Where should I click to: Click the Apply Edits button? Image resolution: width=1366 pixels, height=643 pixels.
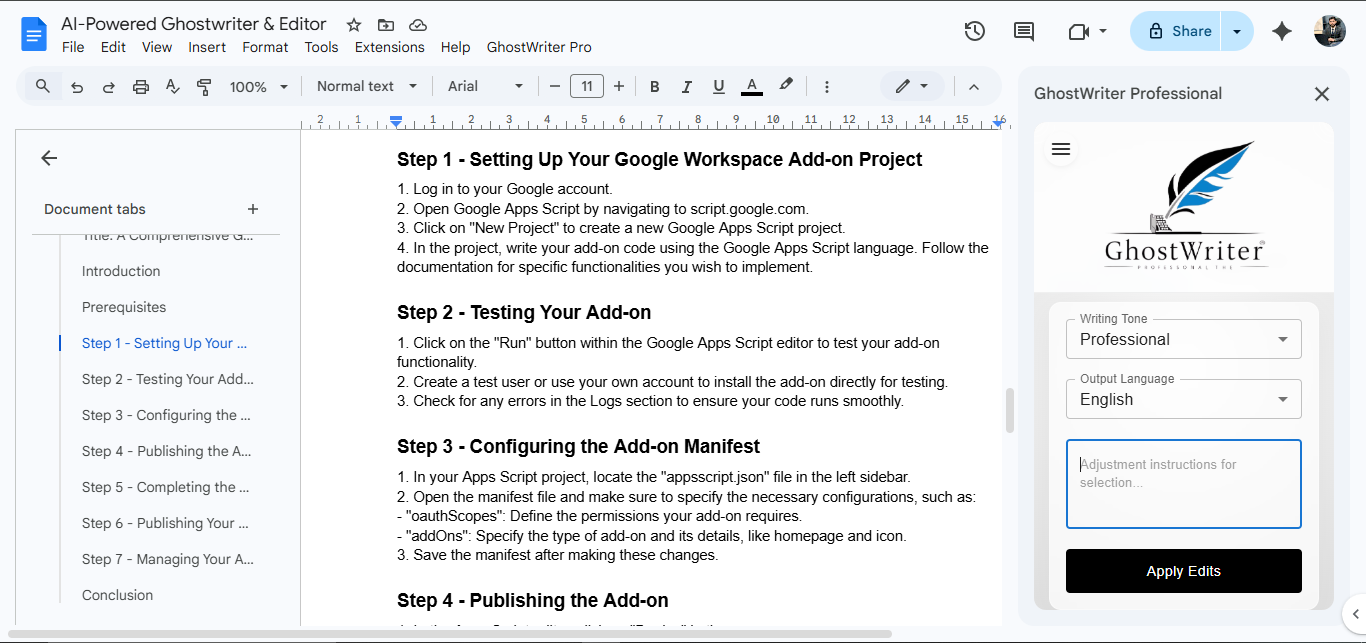click(x=1183, y=571)
